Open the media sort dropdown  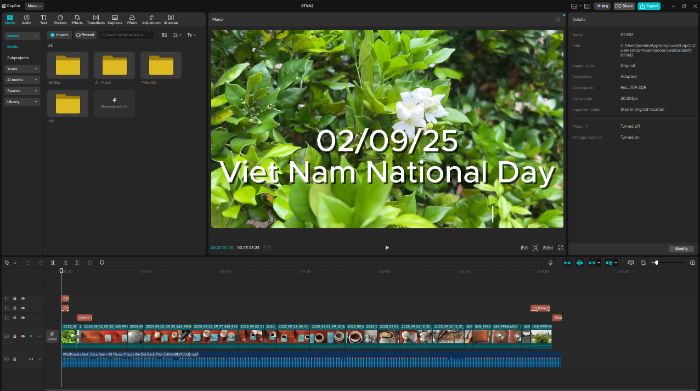[x=177, y=35]
